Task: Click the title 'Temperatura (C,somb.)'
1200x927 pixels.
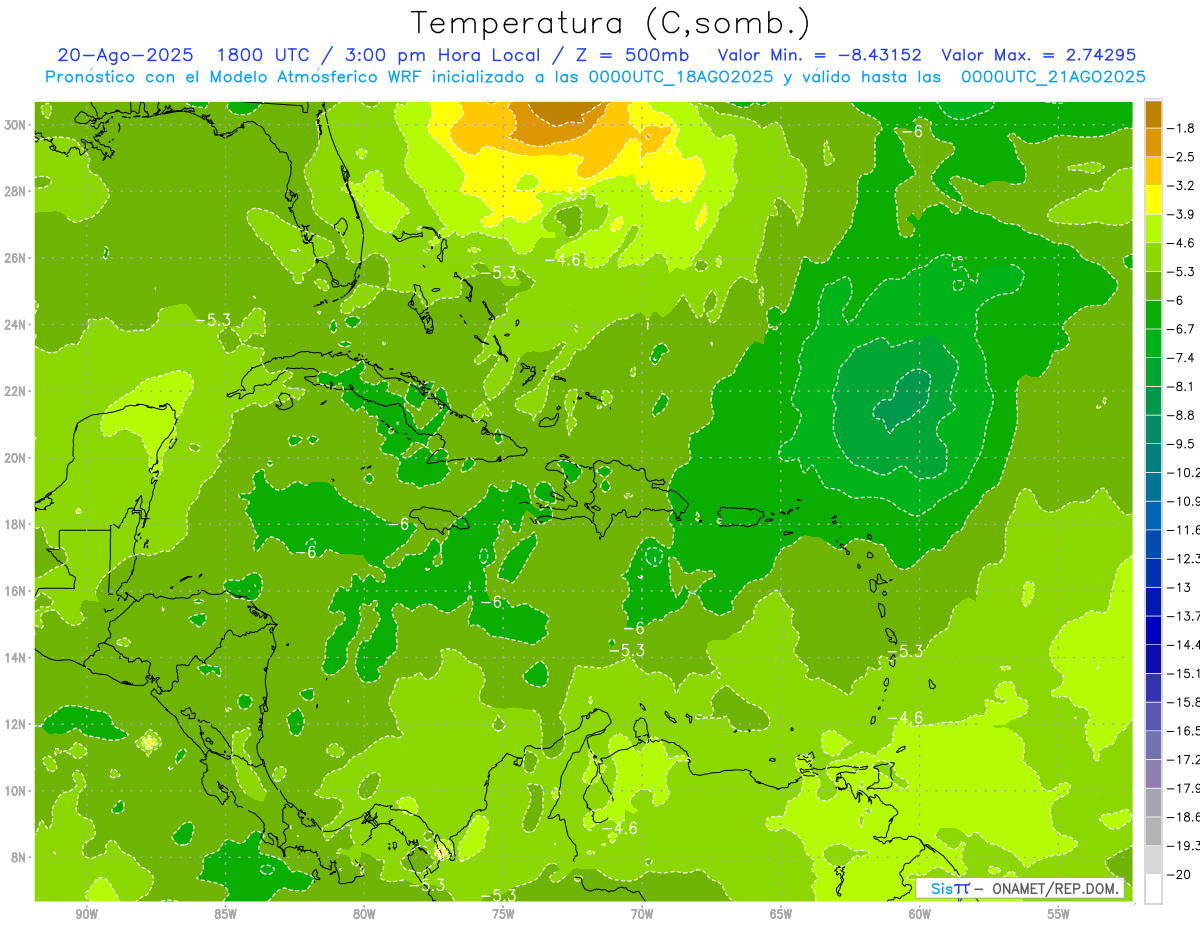Action: click(x=611, y=23)
